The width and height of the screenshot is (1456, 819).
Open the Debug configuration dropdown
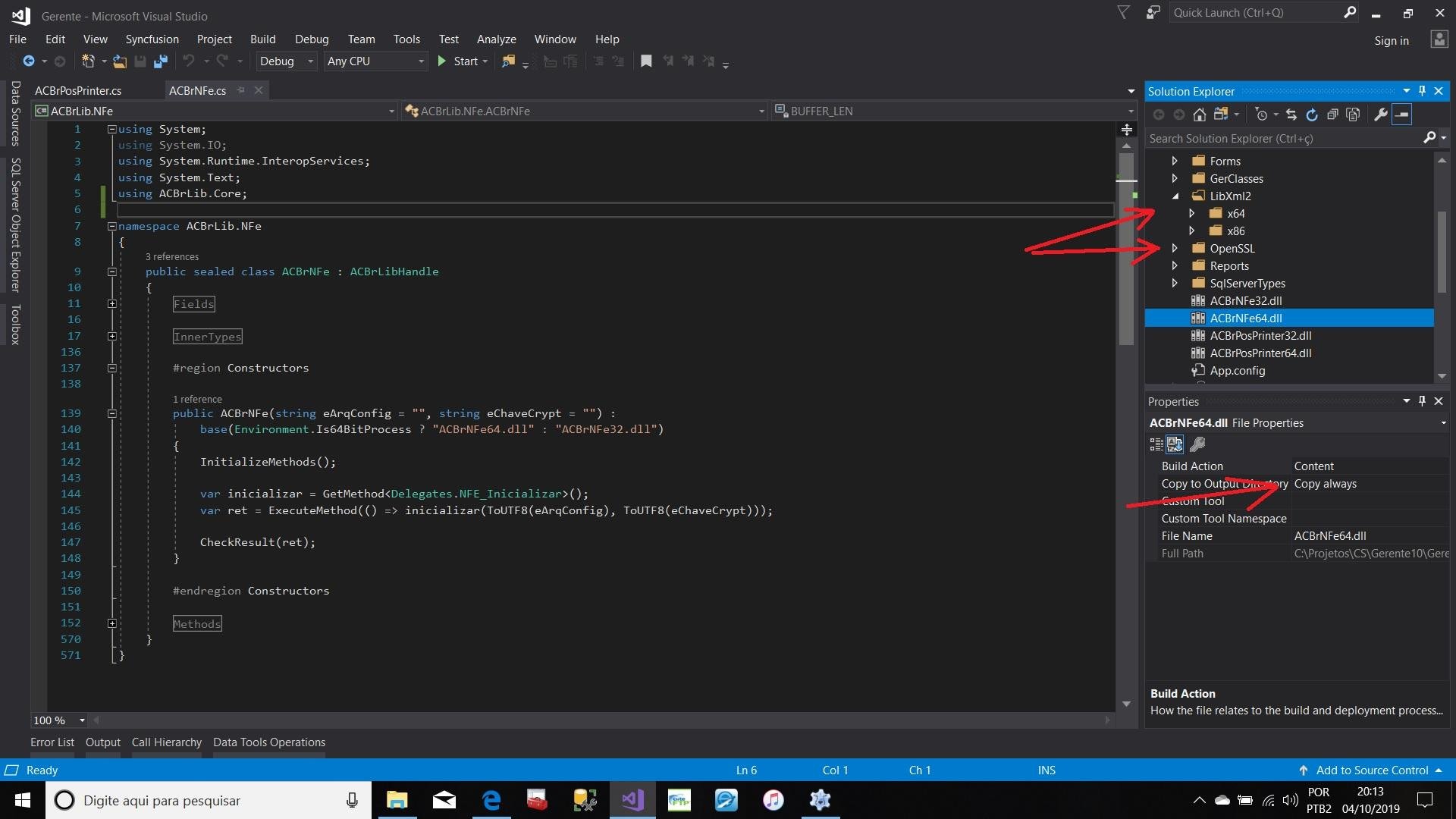[286, 61]
